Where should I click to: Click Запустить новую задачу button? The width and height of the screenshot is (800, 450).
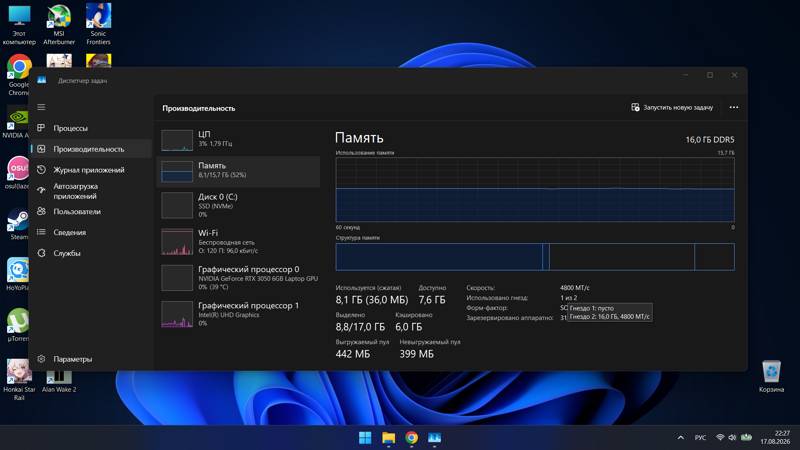coord(672,108)
